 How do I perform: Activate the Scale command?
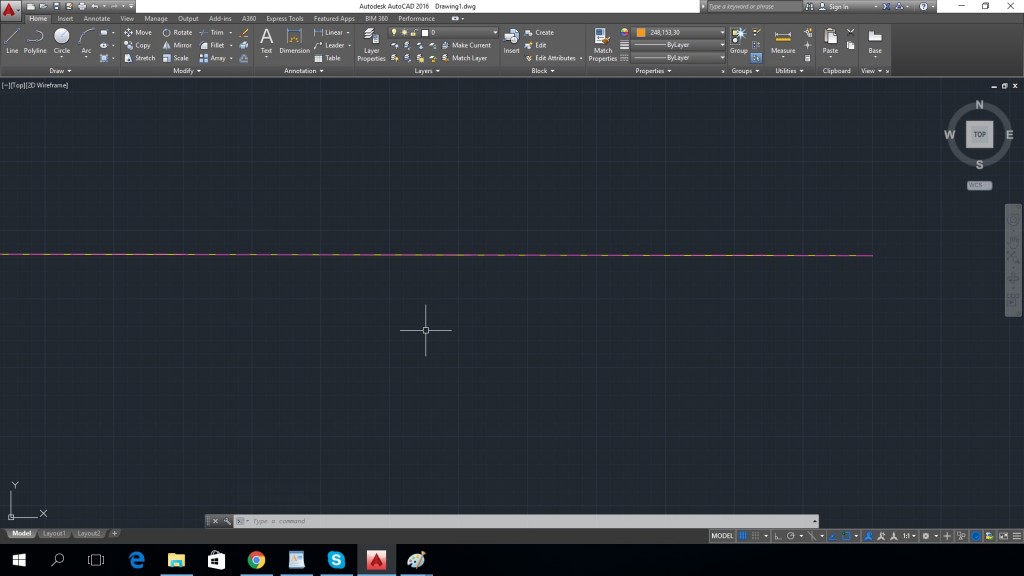click(x=176, y=58)
